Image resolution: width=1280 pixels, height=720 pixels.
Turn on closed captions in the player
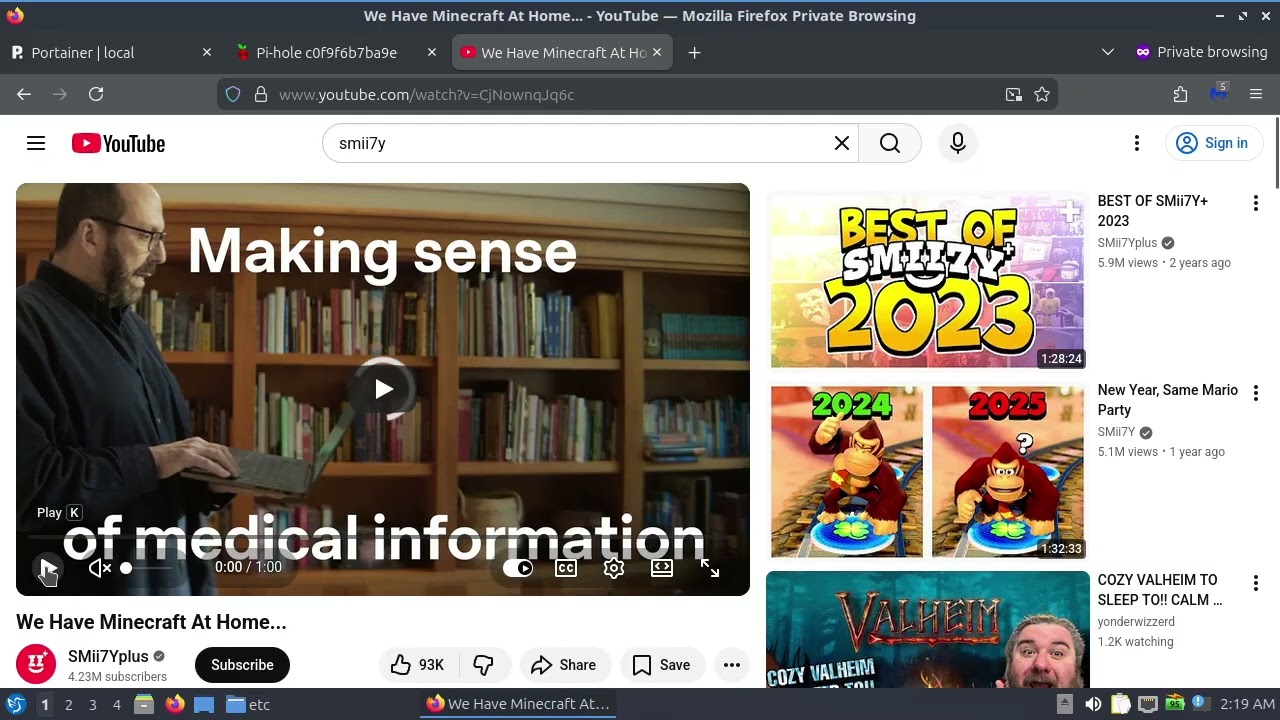[x=566, y=568]
